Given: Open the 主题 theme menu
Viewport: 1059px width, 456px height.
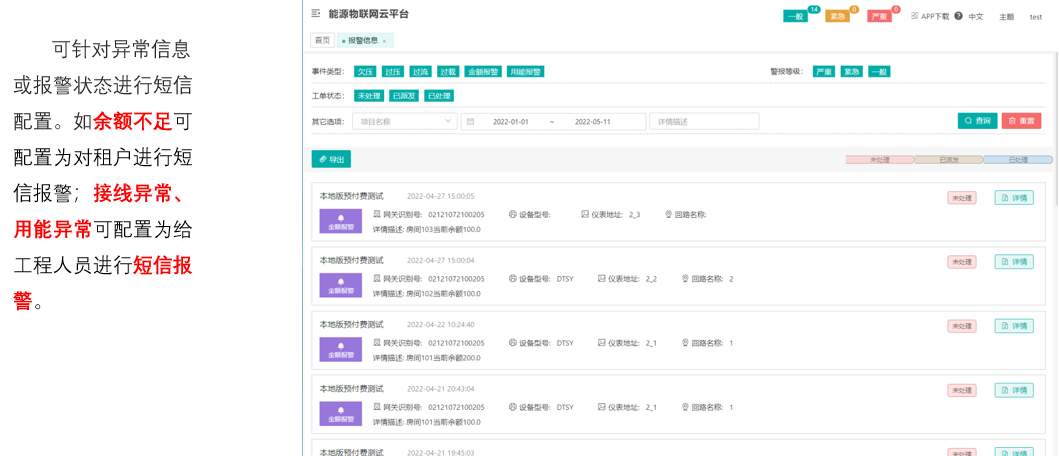Looking at the screenshot, I should (1006, 16).
